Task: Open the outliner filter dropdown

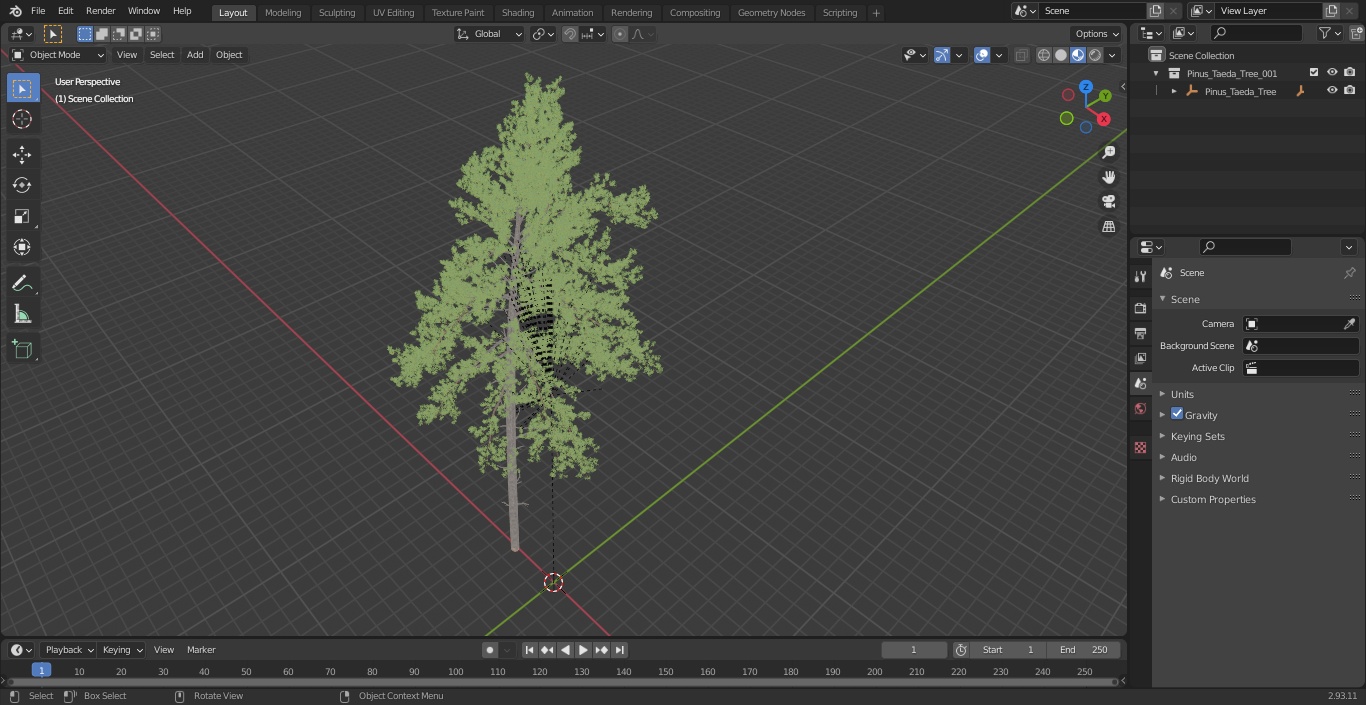Action: point(1329,33)
